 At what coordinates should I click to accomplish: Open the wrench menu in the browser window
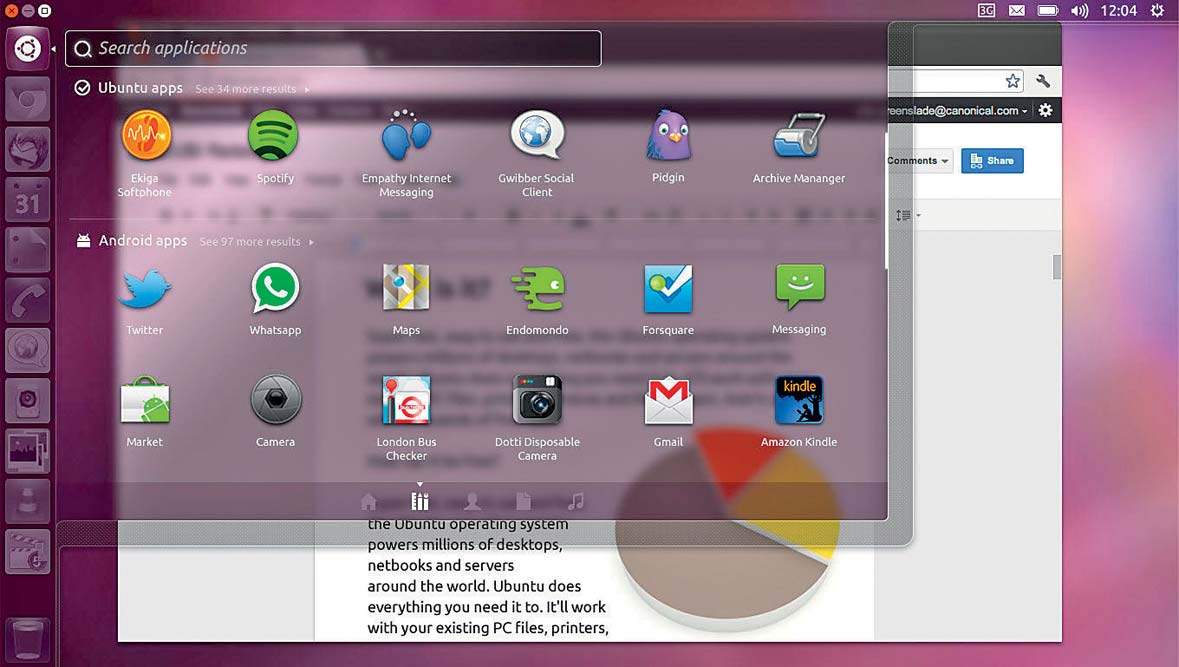pos(1043,81)
